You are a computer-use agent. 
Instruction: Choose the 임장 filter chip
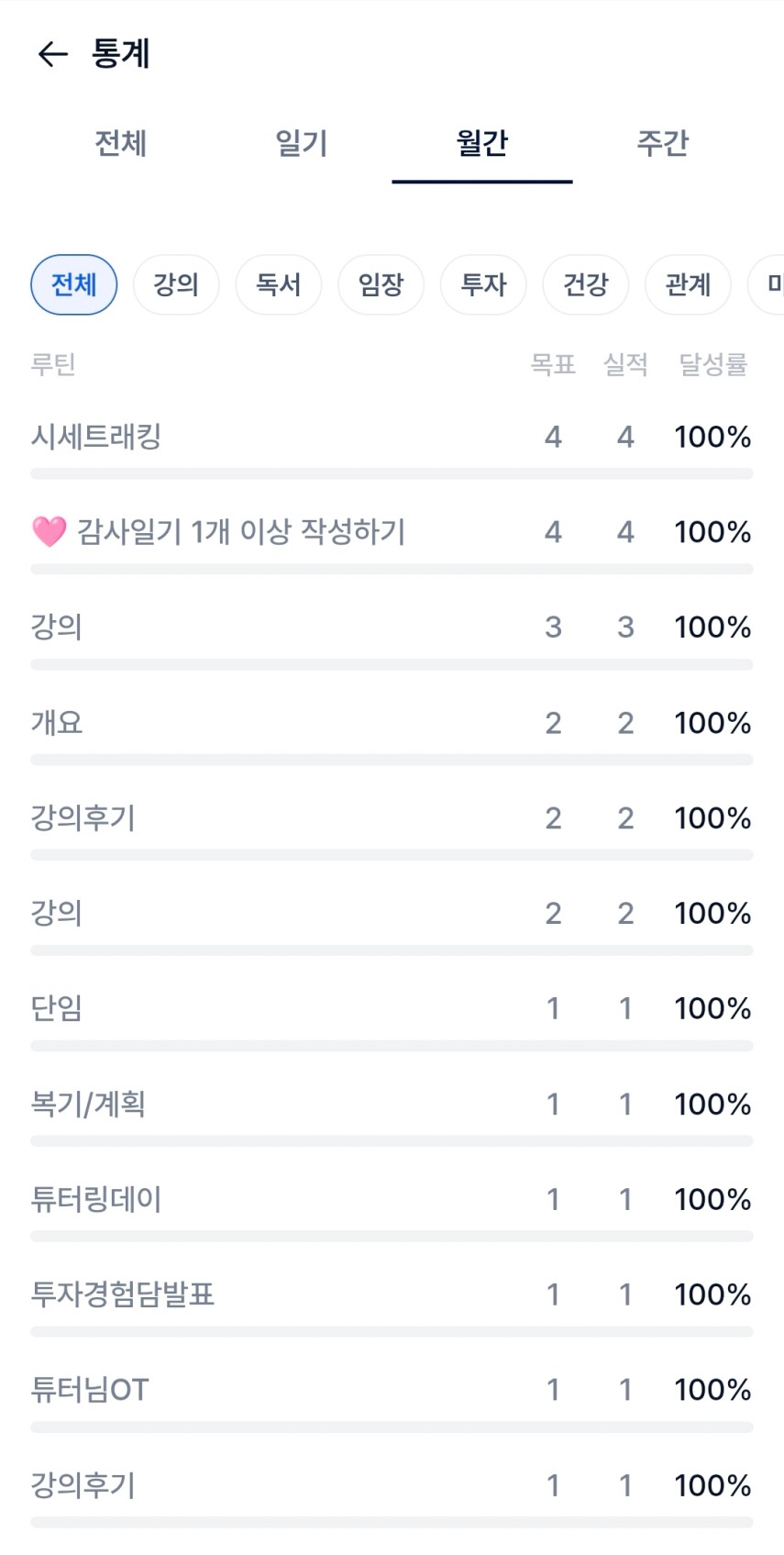(381, 284)
